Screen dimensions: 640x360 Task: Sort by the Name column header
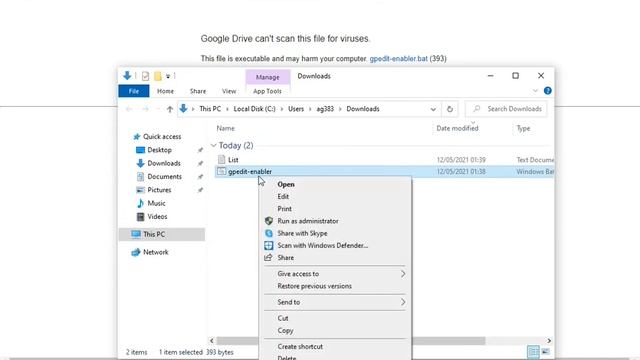226,128
